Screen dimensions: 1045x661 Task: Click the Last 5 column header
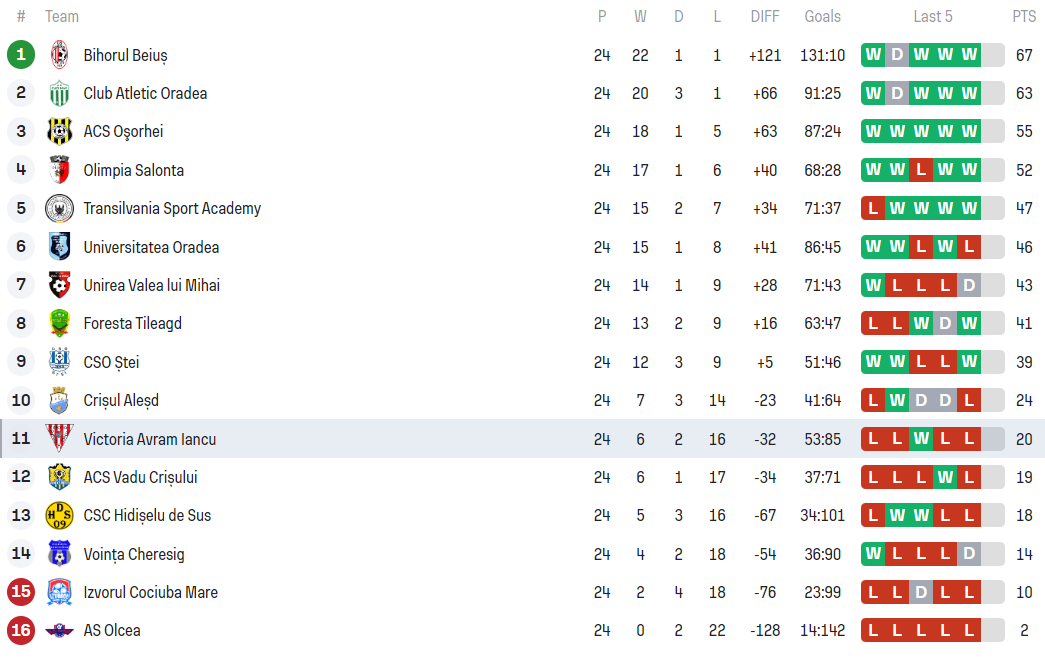932,16
